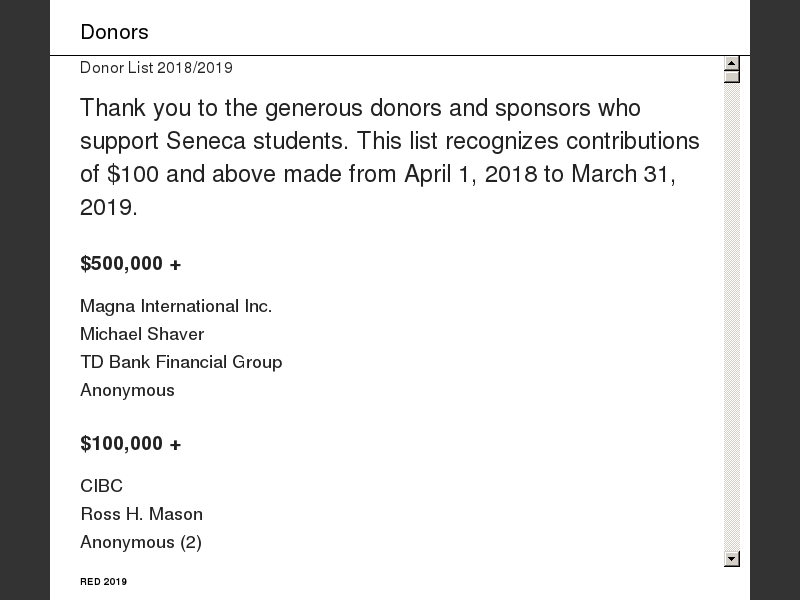This screenshot has width=800, height=600.
Task: Click the Michael Shaver donor name
Action: (x=142, y=334)
